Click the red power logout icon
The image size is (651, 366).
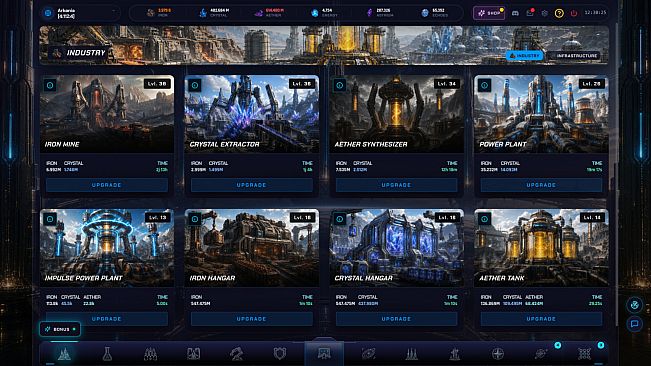click(x=574, y=13)
